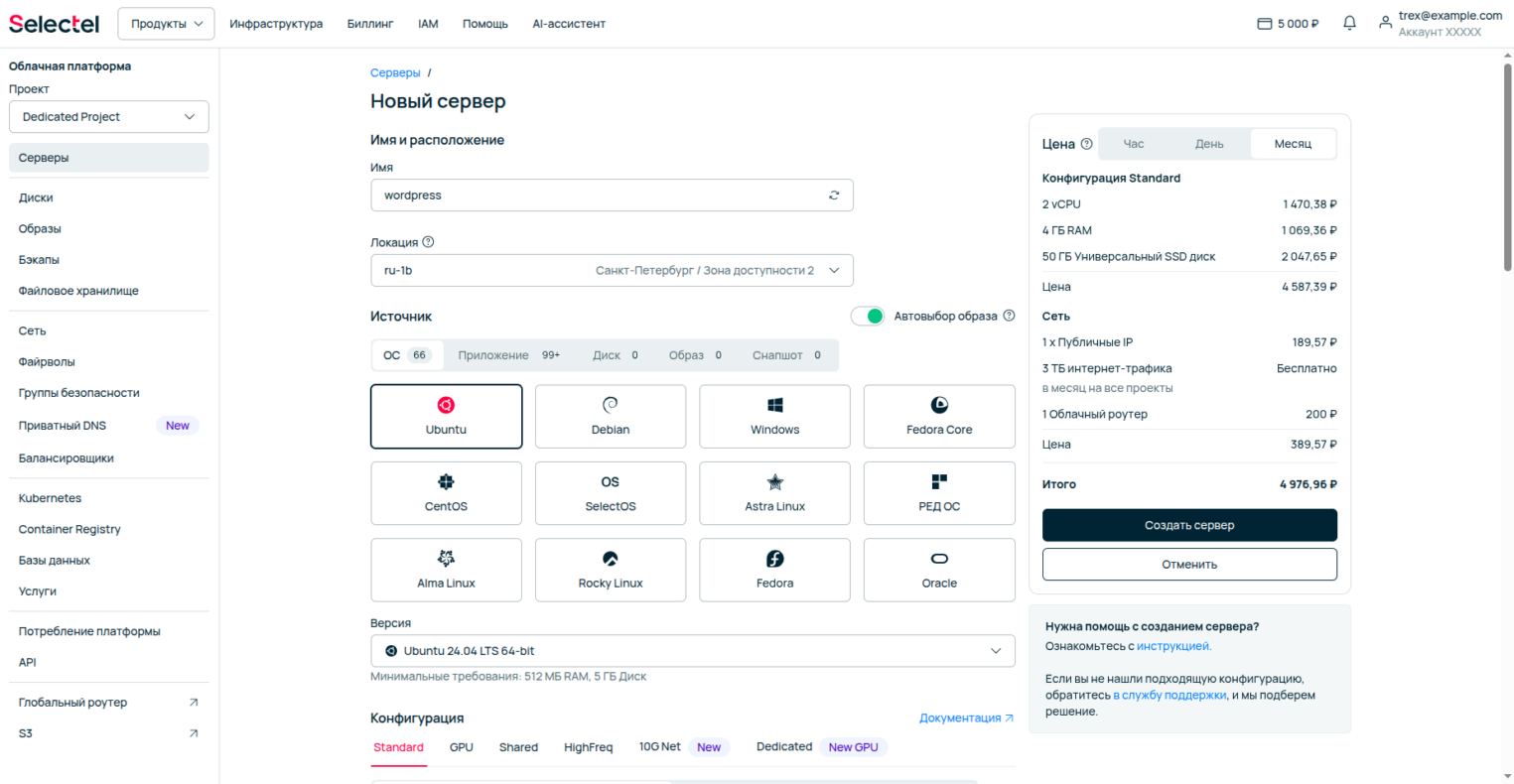1514x784 pixels.
Task: Switch price period to Час
Action: click(1134, 144)
